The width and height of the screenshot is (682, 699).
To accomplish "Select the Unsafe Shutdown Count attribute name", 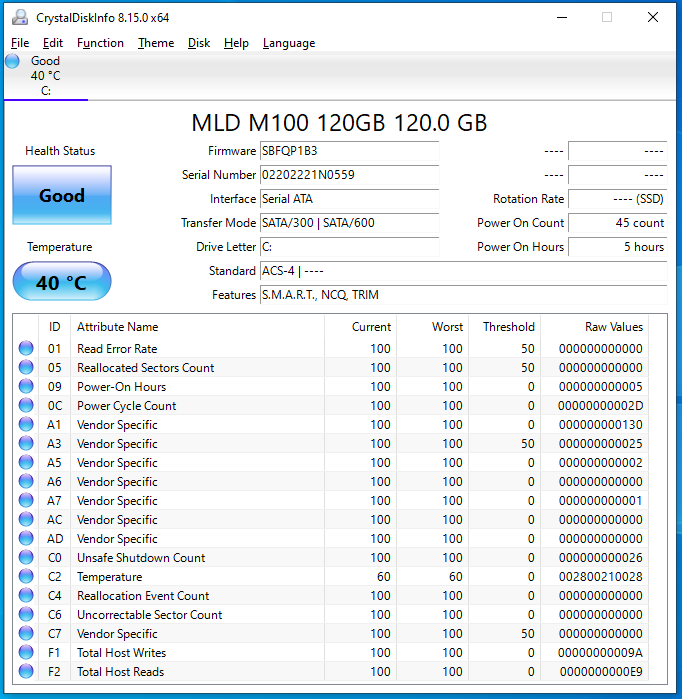I will click(141, 558).
